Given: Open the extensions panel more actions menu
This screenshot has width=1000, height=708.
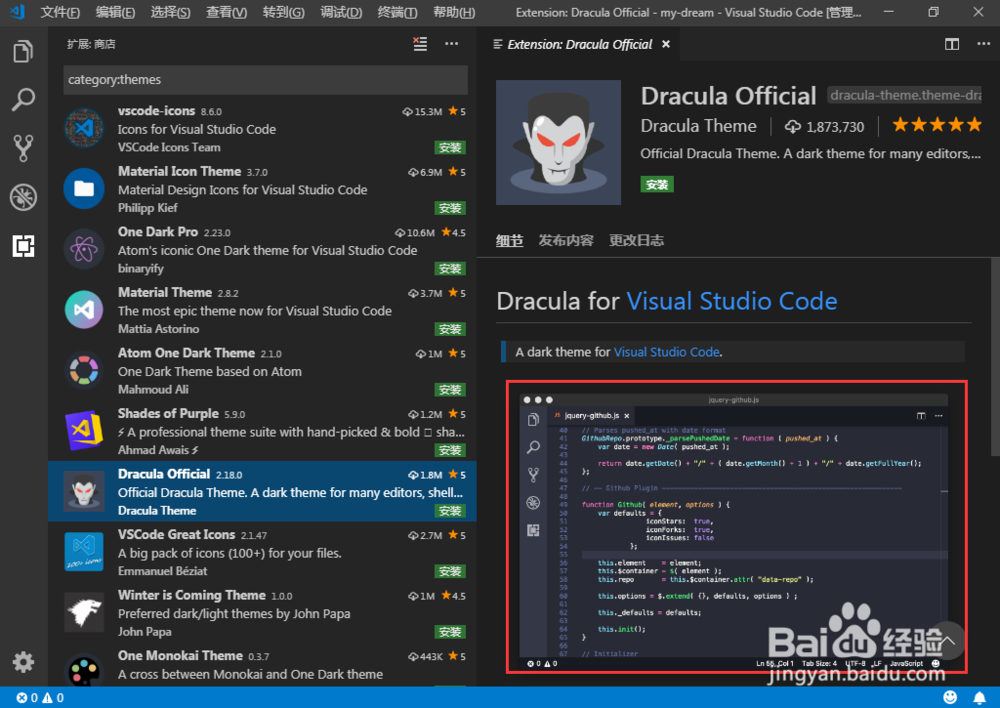Looking at the screenshot, I should point(452,44).
